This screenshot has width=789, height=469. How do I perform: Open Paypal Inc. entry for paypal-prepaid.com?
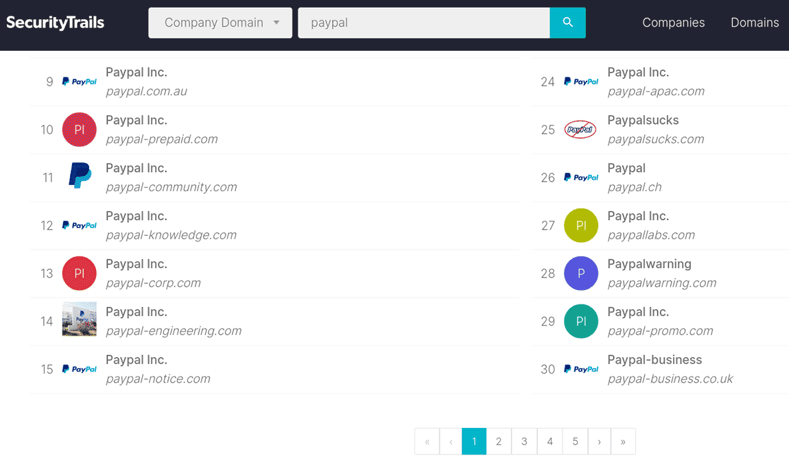pos(136,120)
